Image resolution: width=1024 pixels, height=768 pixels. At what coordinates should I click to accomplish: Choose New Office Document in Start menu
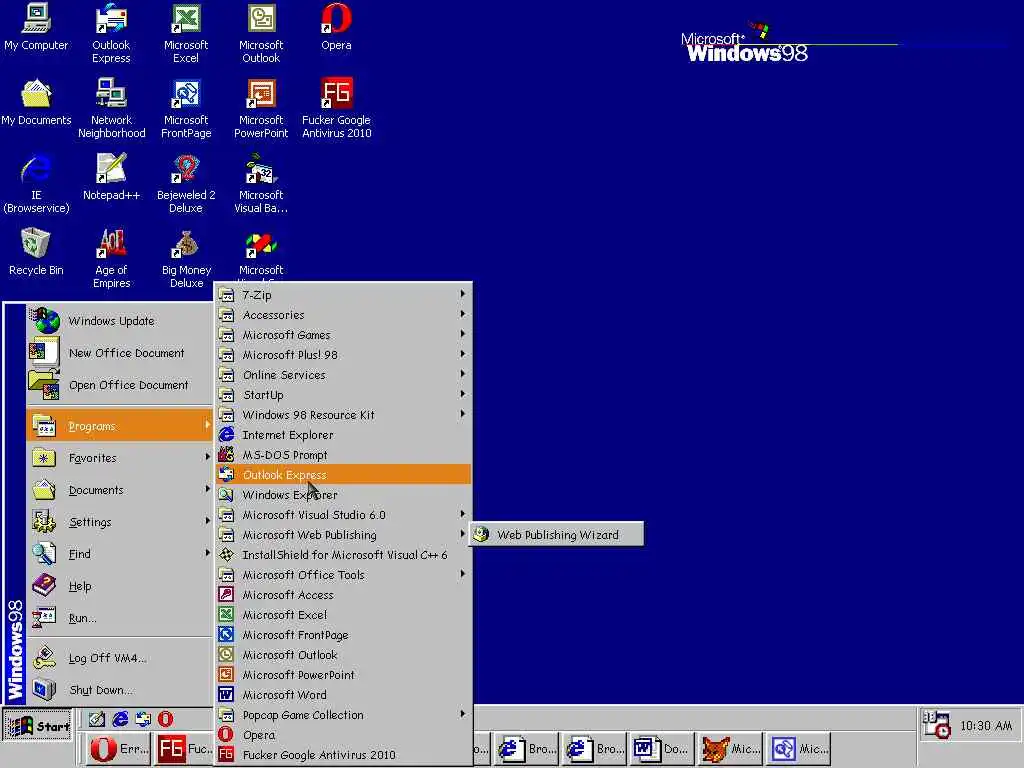pyautogui.click(x=120, y=353)
